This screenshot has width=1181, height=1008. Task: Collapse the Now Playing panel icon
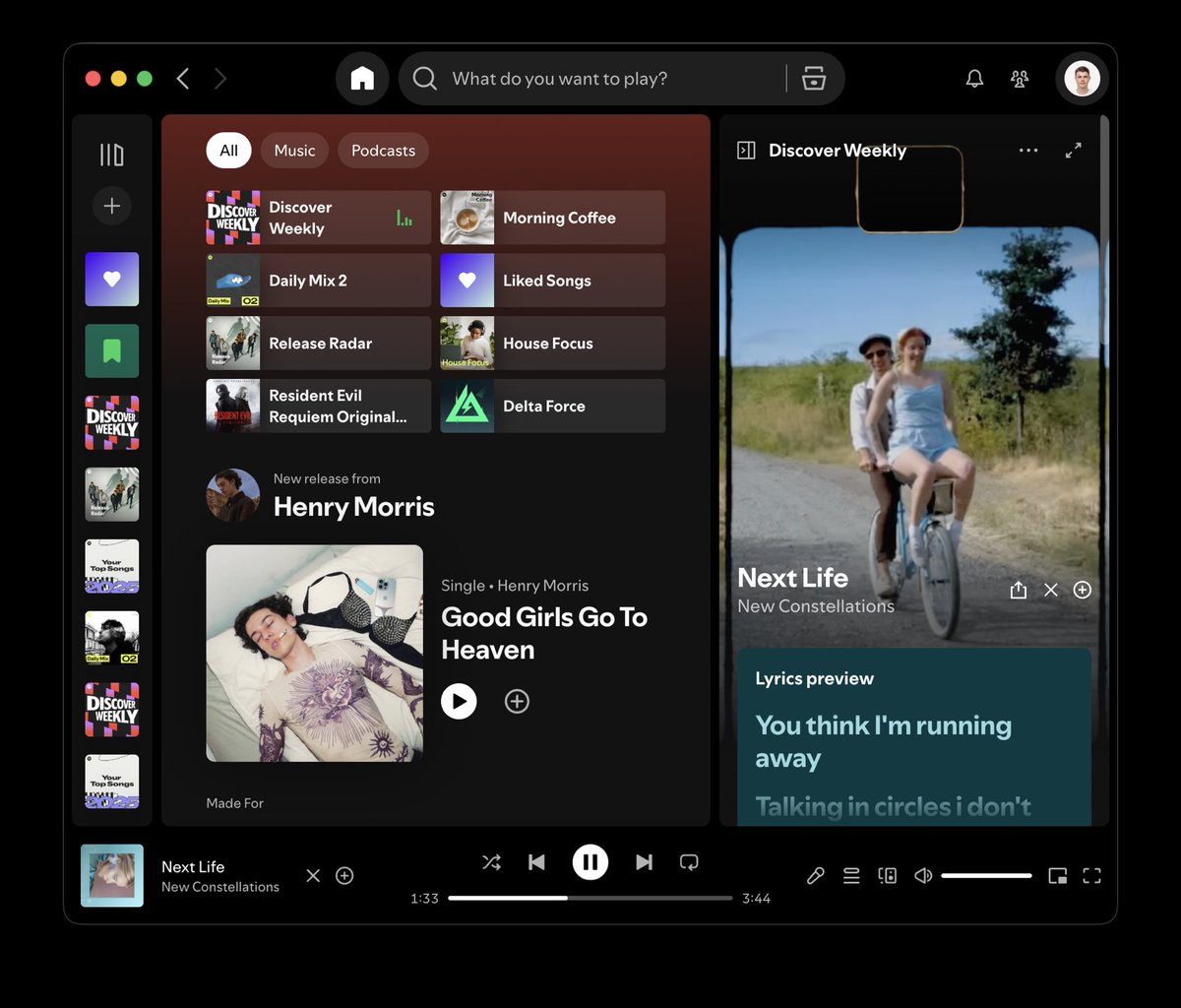(746, 151)
